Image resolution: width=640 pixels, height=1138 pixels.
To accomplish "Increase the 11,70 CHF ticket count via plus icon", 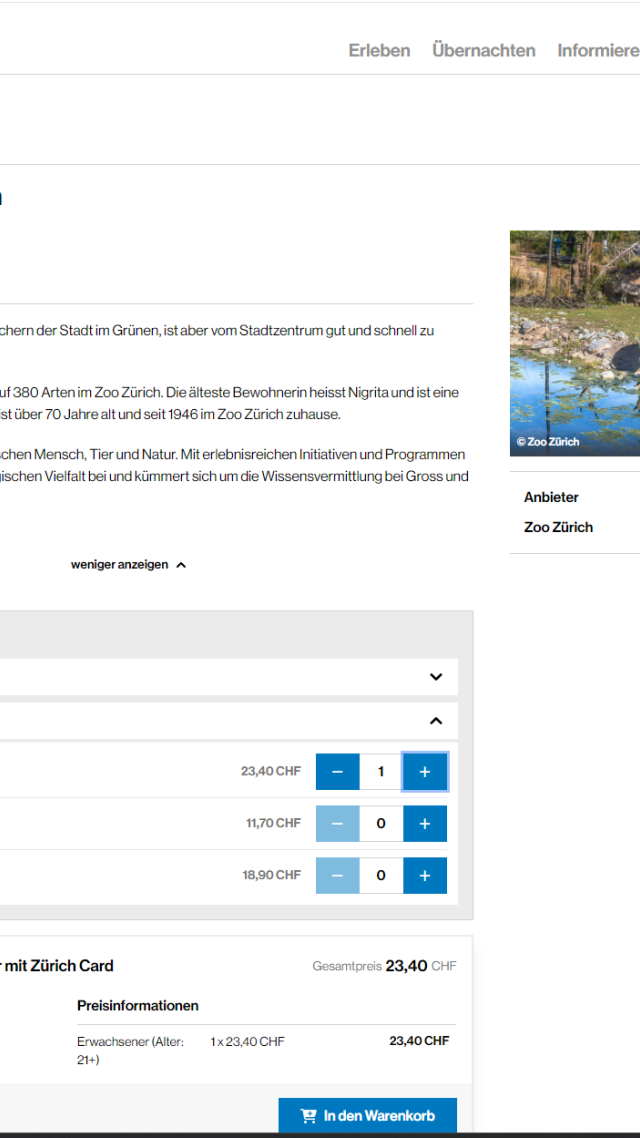I will coord(424,823).
